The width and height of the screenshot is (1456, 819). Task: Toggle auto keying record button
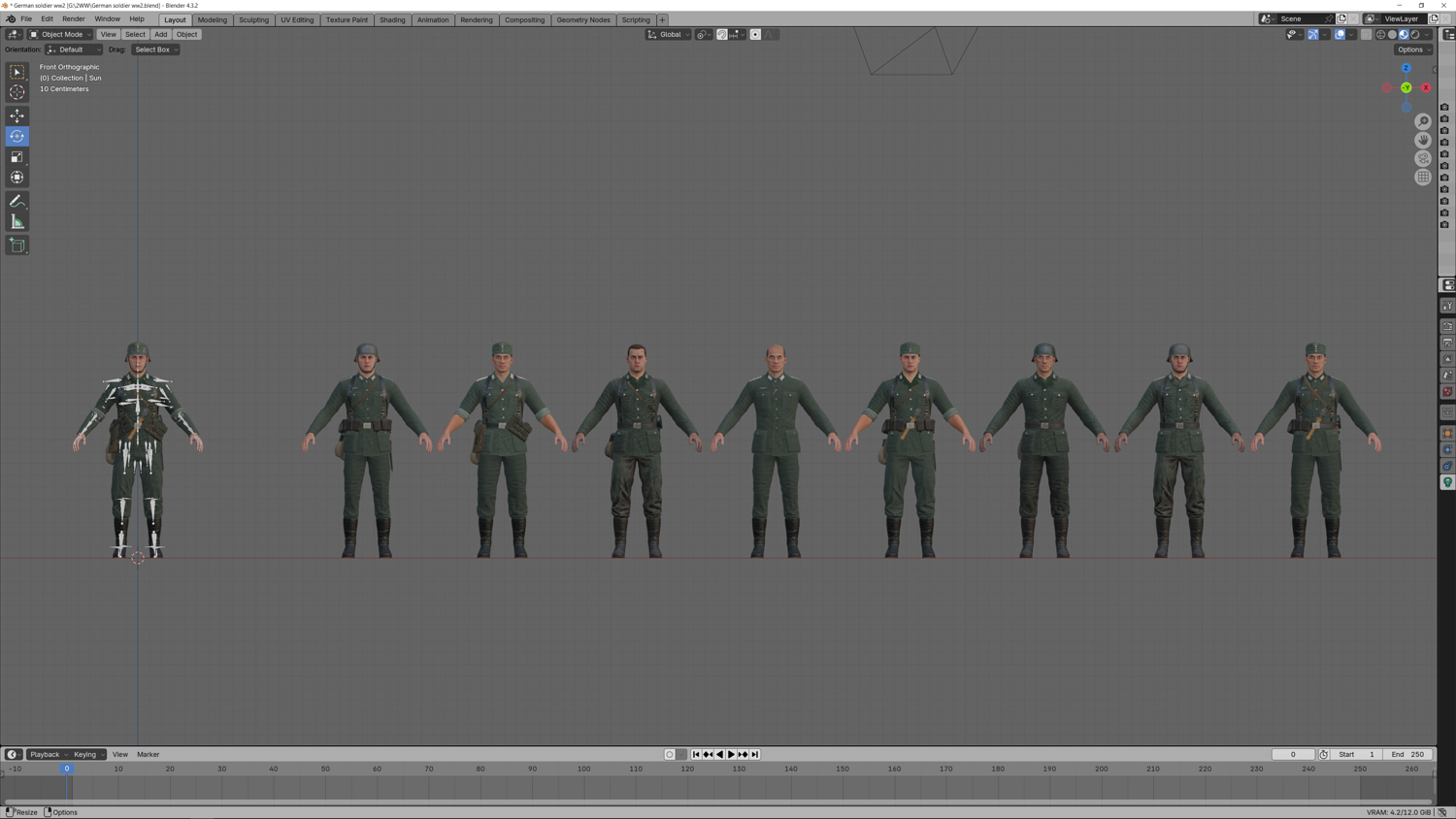(x=670, y=754)
